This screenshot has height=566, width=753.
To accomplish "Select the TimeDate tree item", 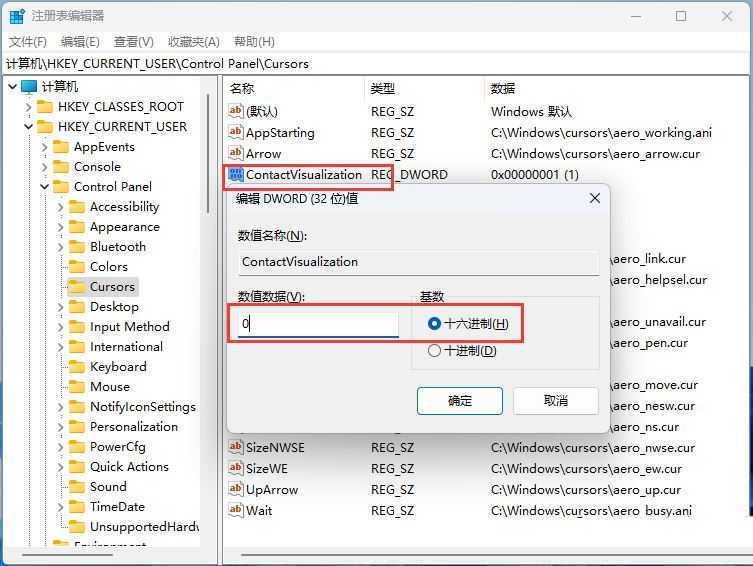I will click(x=117, y=507).
